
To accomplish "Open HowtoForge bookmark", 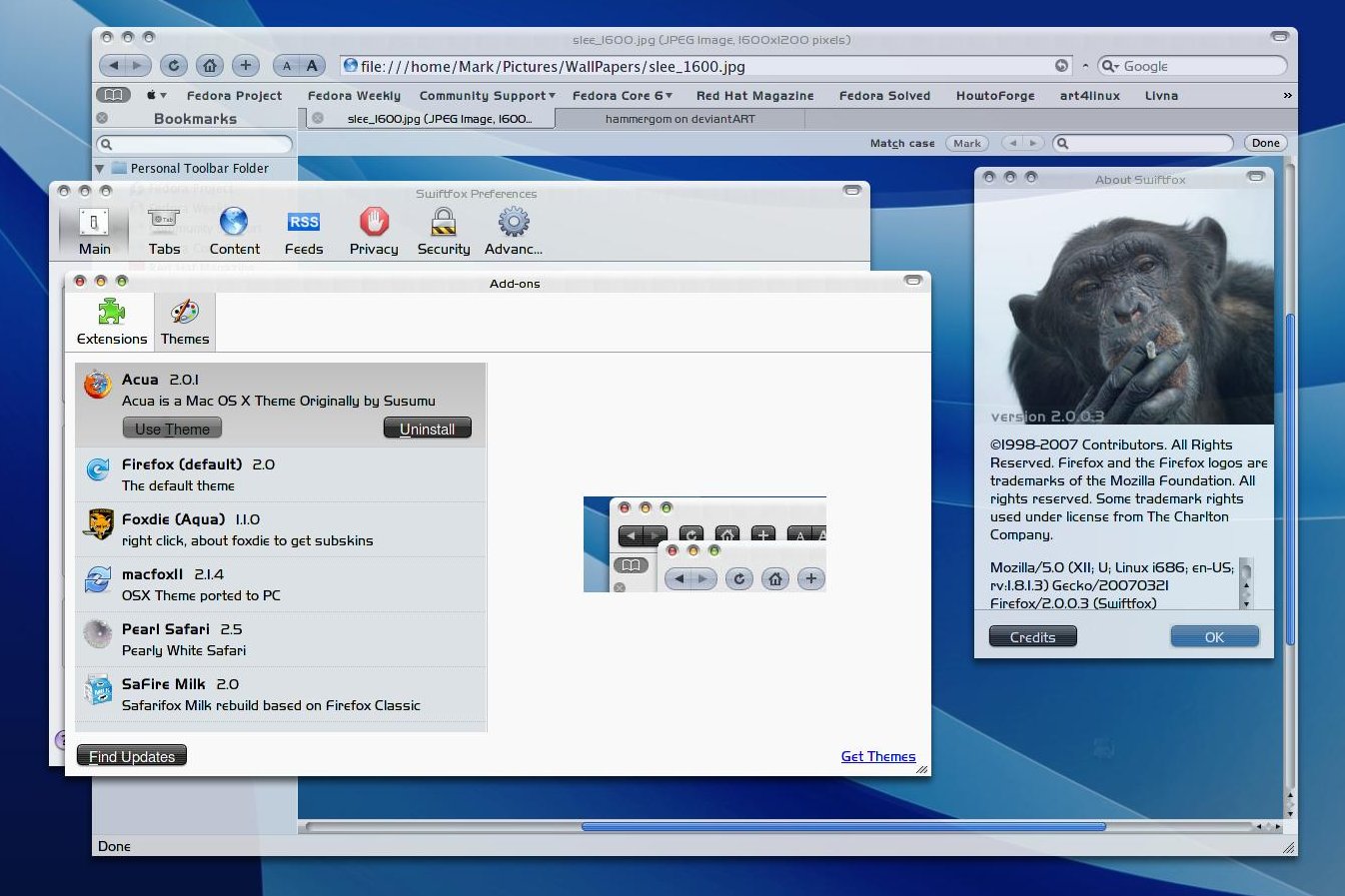I will [995, 96].
